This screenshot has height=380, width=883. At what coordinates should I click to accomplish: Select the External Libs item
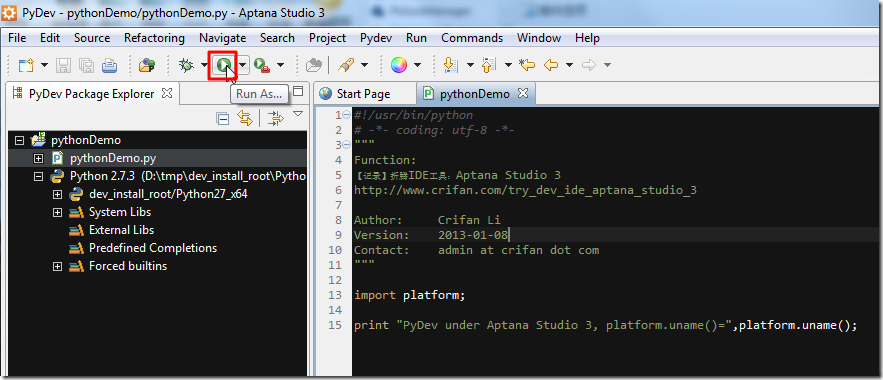121,230
